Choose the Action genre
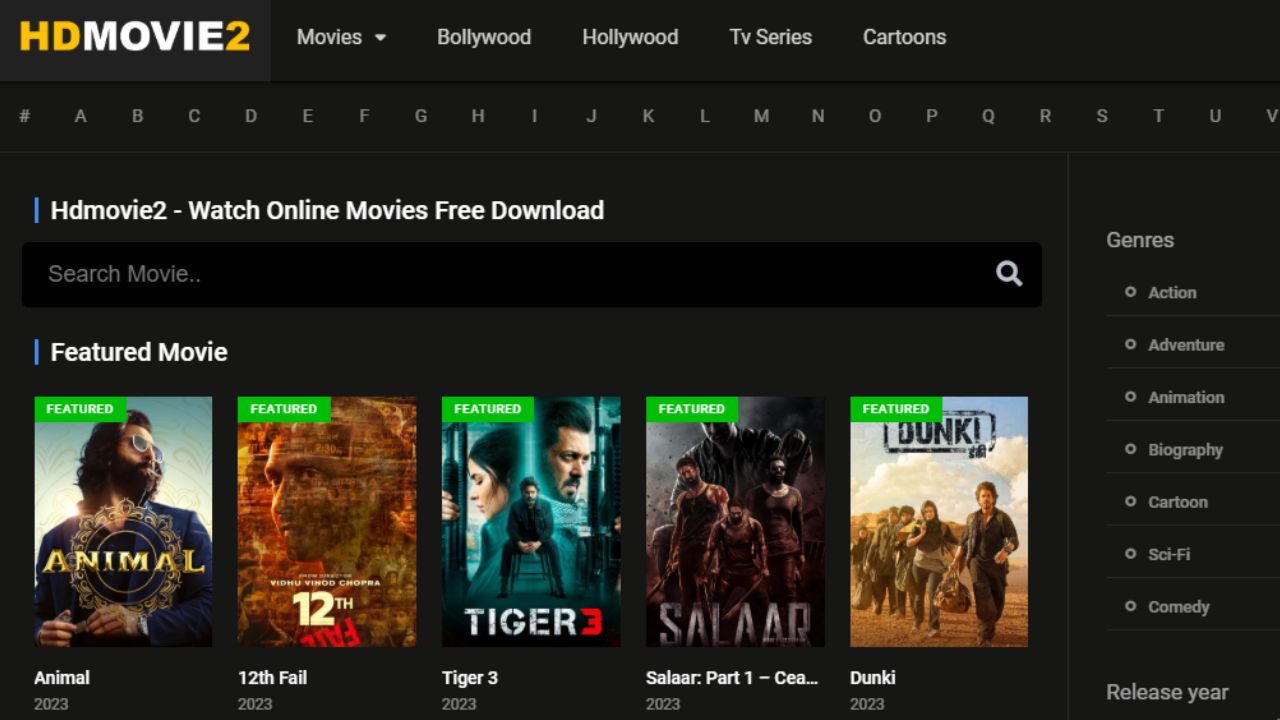This screenshot has height=720, width=1280. (x=1172, y=292)
